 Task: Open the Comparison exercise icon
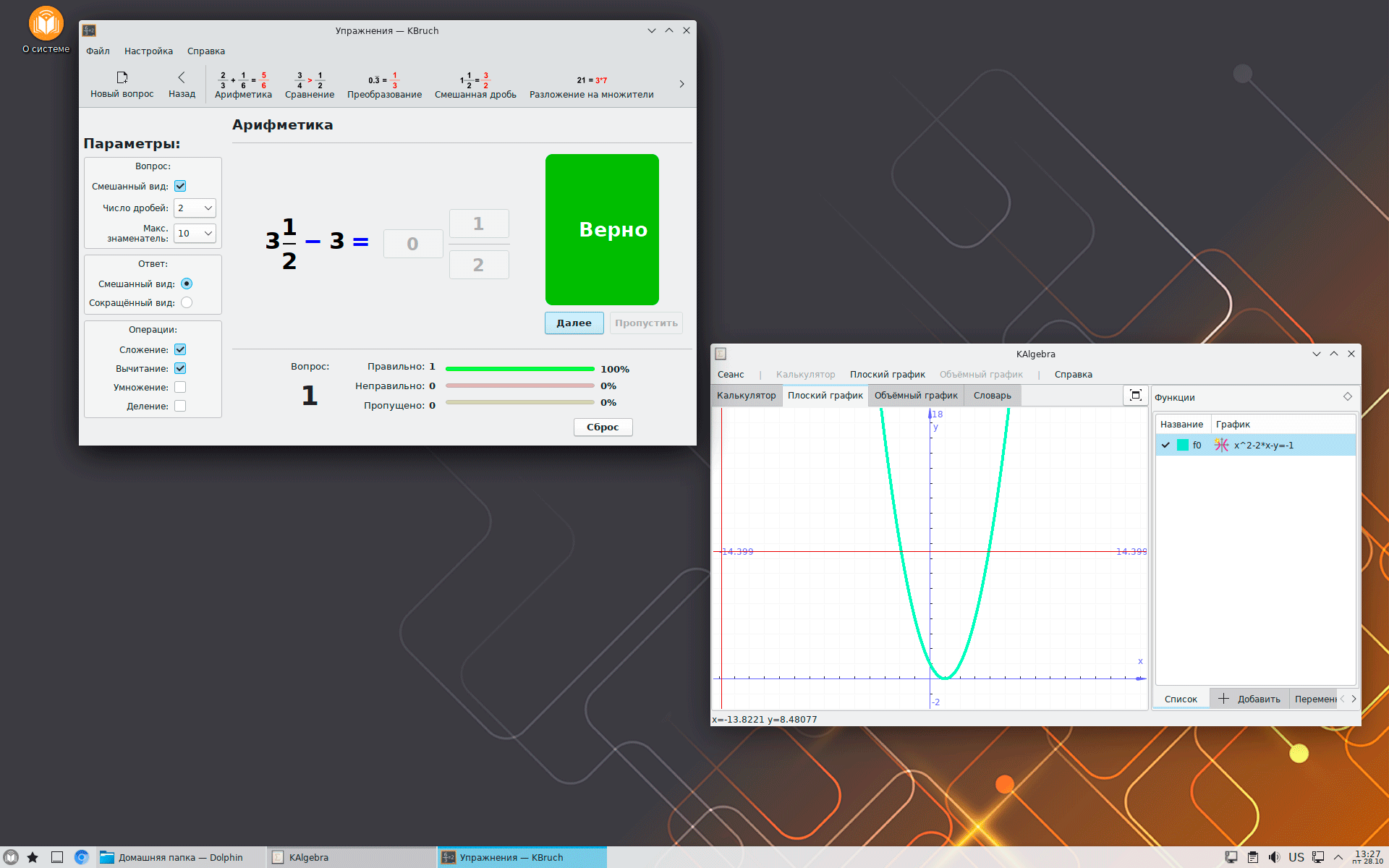[x=310, y=80]
